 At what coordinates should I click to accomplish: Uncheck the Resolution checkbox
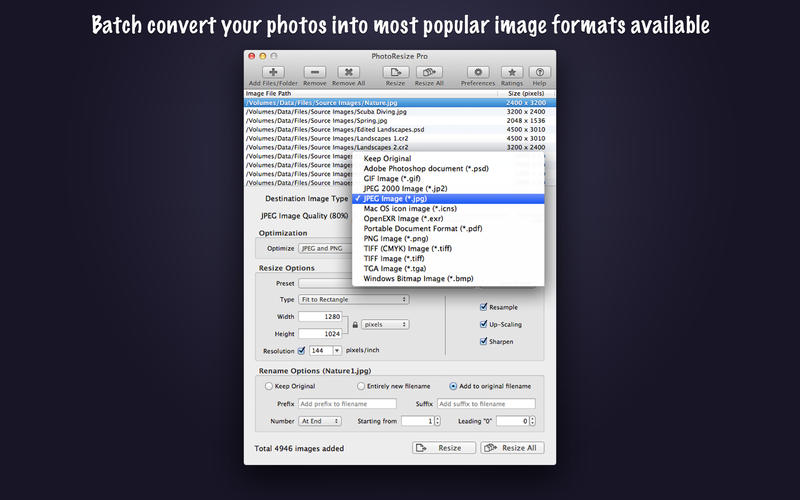302,351
